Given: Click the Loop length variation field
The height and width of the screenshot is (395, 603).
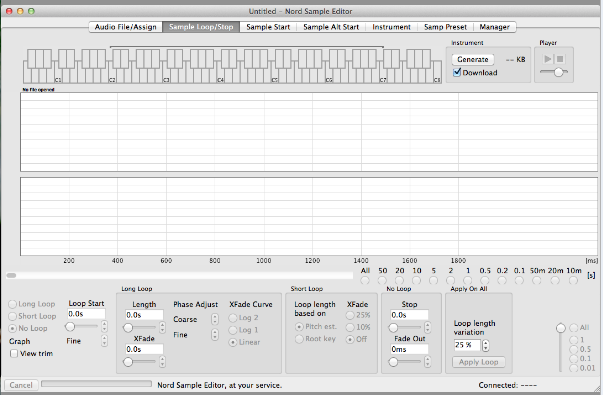Looking at the screenshot, I should [467, 345].
